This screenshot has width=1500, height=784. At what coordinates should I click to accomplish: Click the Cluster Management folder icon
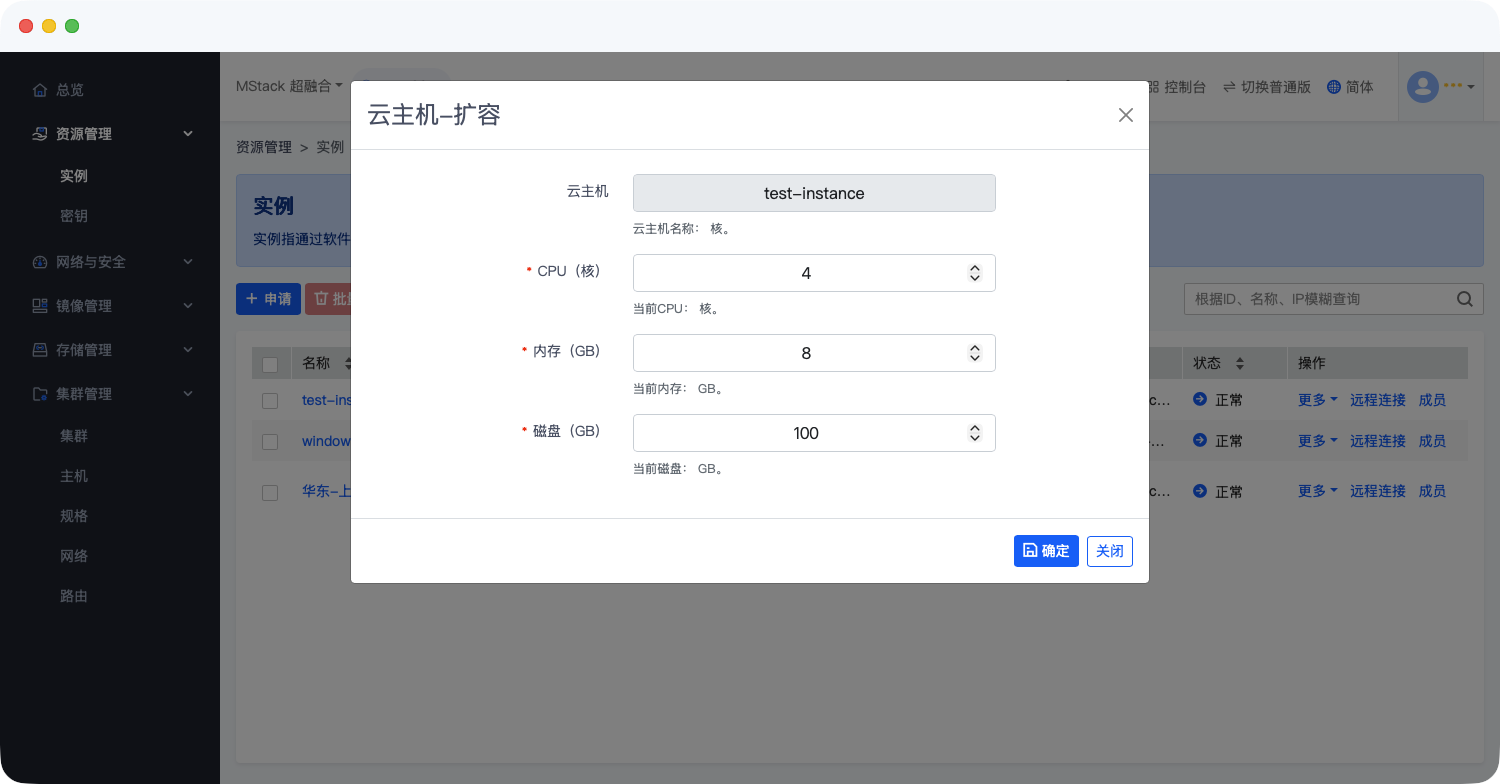click(40, 394)
